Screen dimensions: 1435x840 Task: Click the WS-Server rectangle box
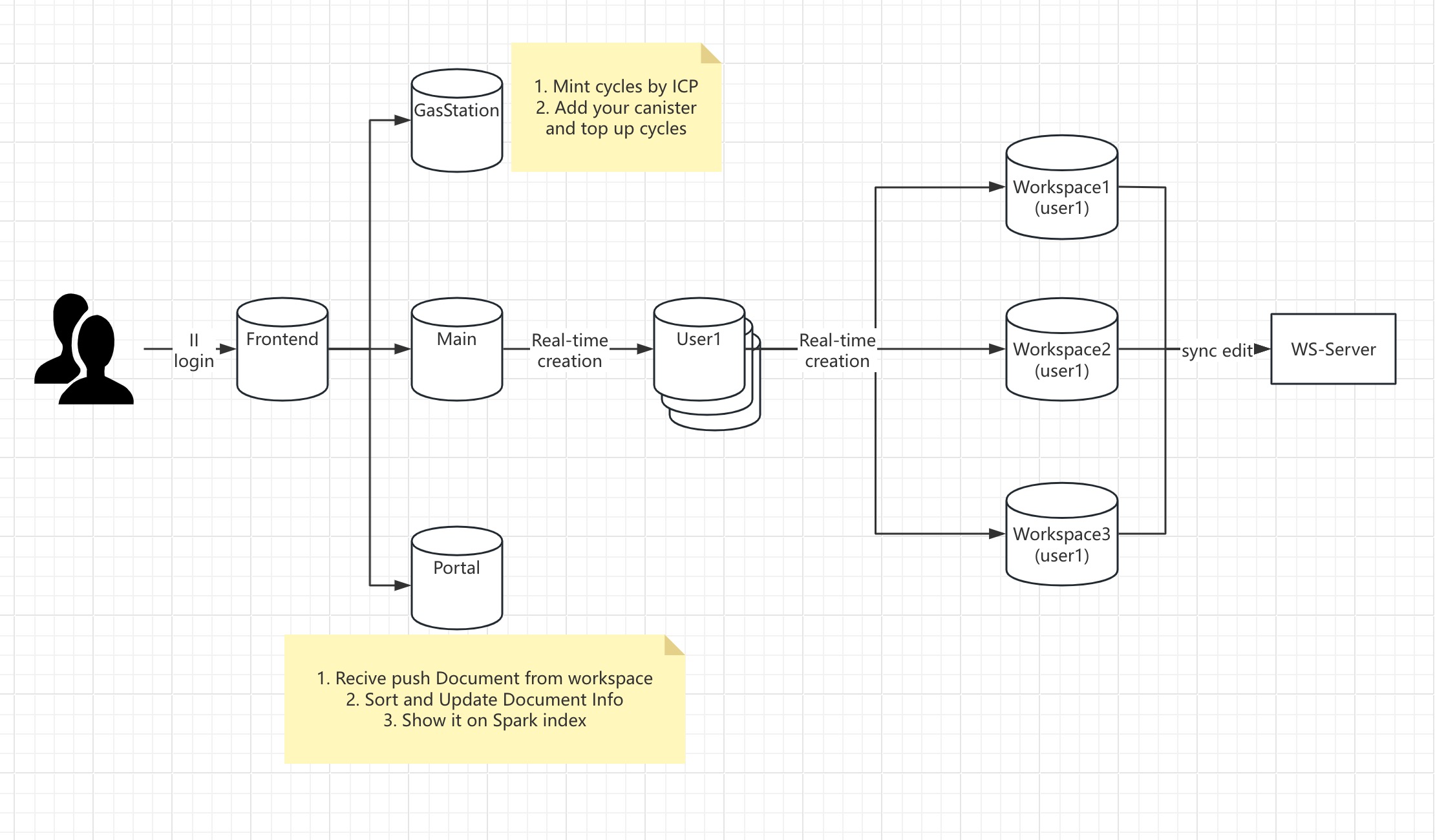pos(1333,350)
